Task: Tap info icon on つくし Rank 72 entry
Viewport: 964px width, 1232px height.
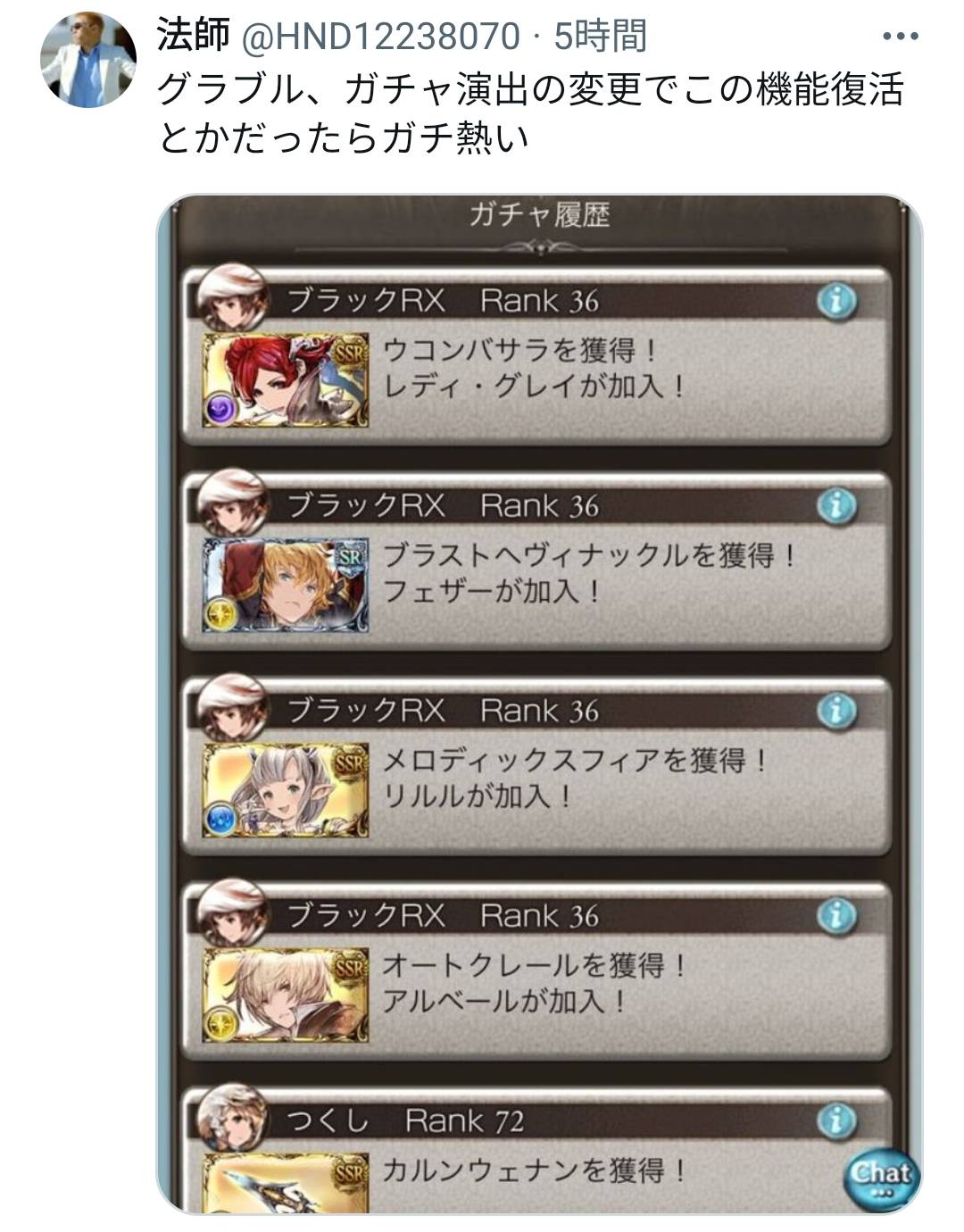Action: [836, 1120]
